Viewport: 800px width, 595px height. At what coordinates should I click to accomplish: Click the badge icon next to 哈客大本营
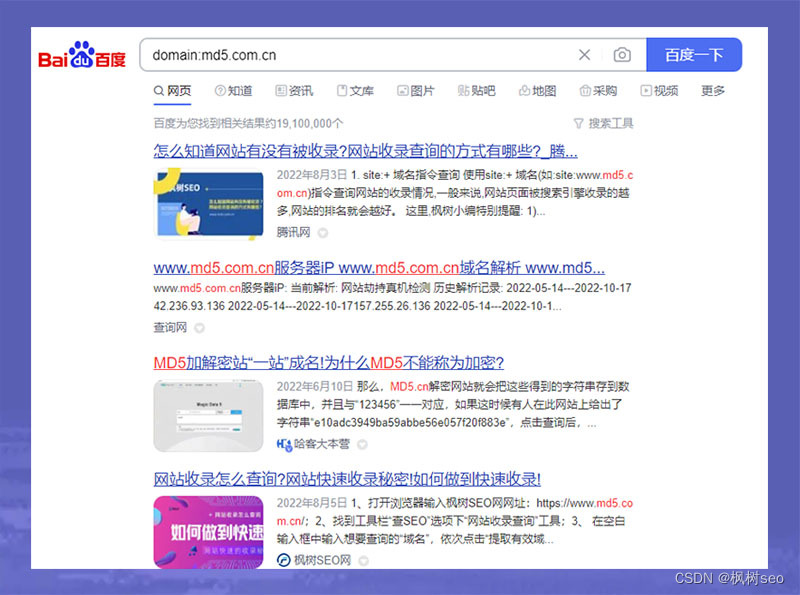pyautogui.click(x=362, y=444)
